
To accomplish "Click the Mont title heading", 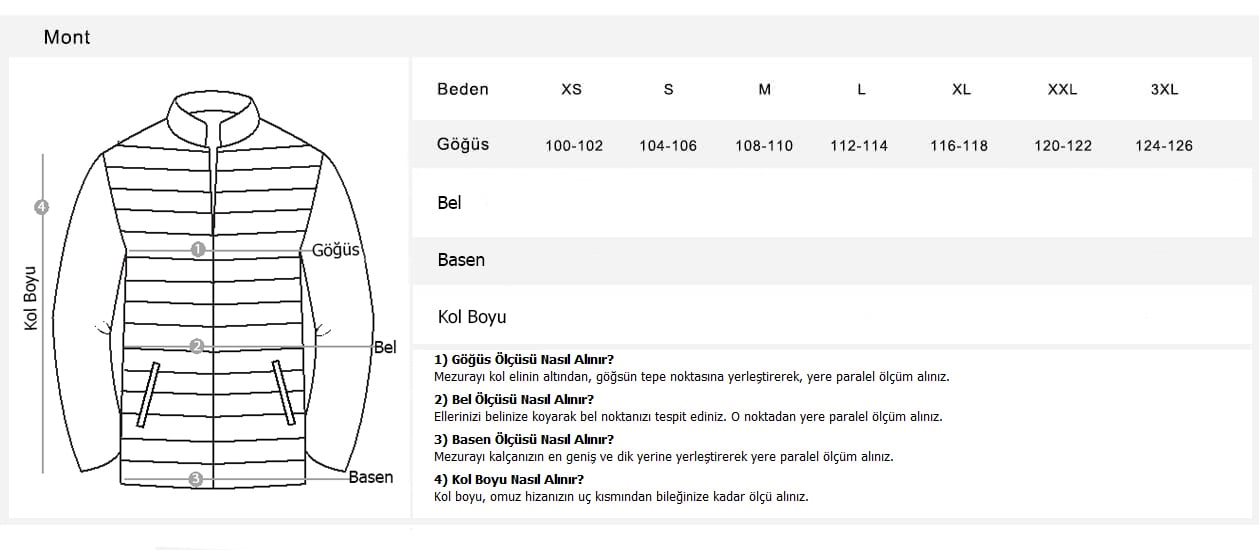I will (x=67, y=37).
